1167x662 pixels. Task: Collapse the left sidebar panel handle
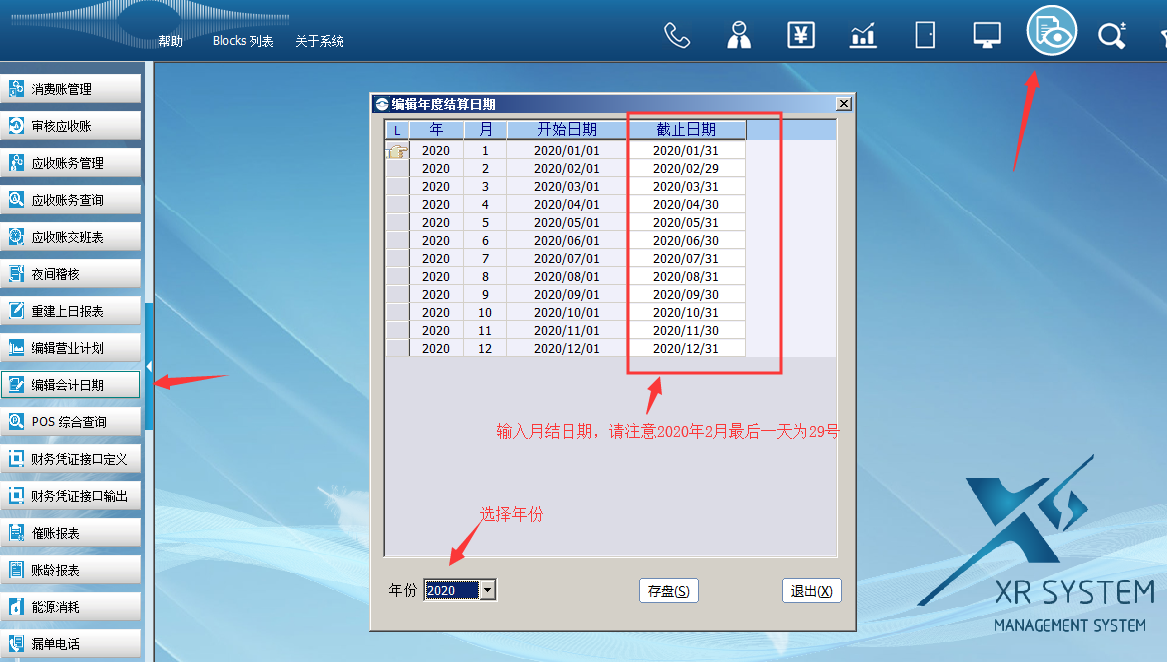(x=149, y=367)
